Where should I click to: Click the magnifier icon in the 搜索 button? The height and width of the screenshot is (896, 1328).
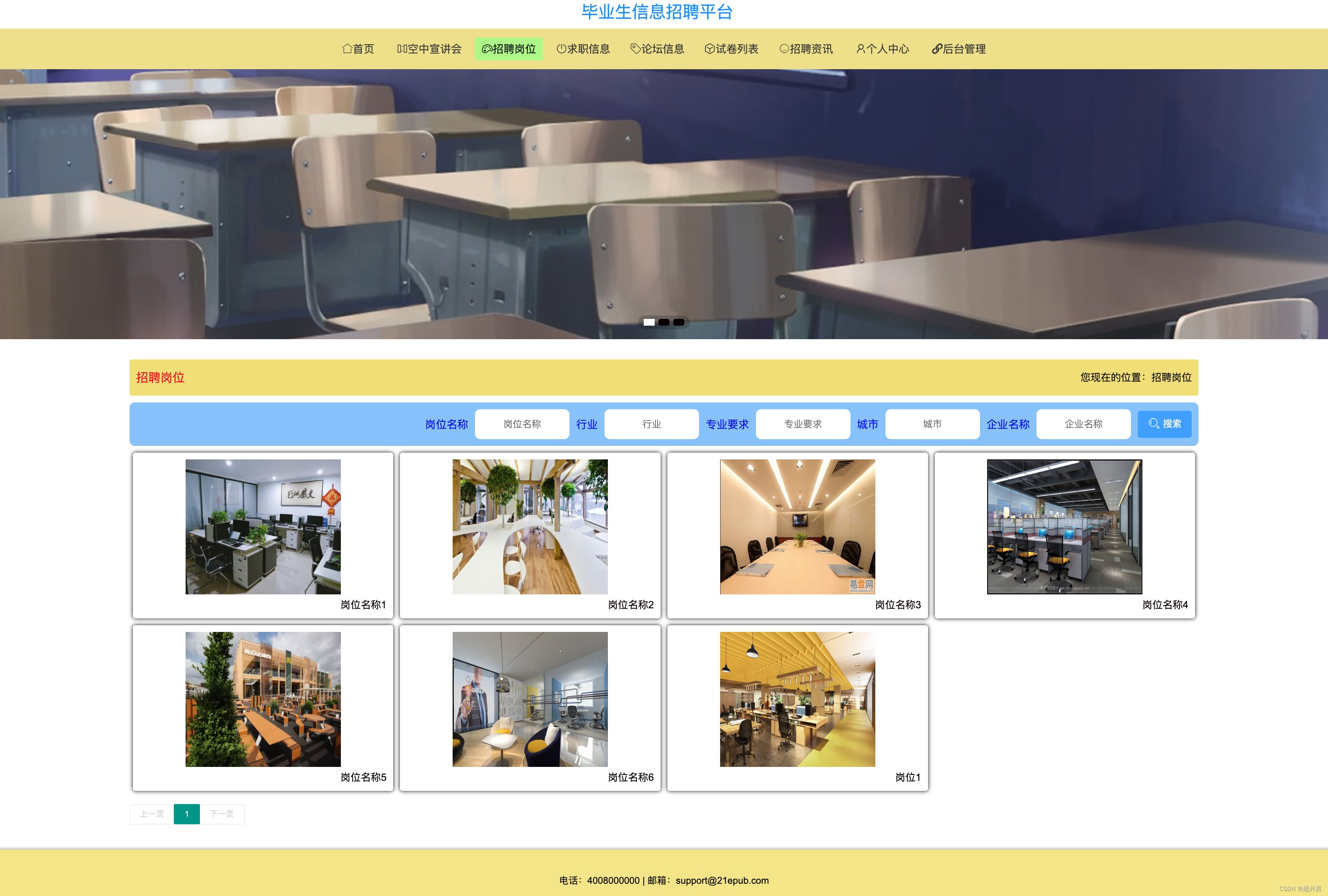pyautogui.click(x=1154, y=424)
